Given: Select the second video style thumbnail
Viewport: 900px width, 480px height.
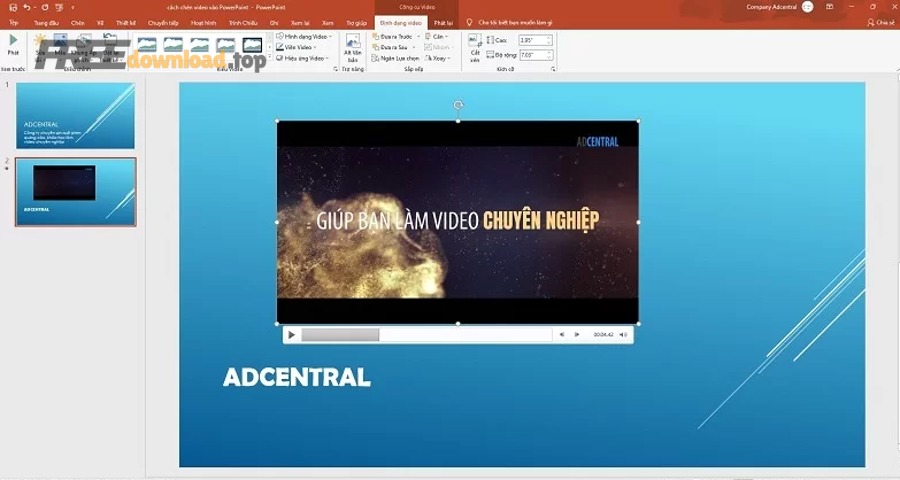Looking at the screenshot, I should tap(173, 45).
